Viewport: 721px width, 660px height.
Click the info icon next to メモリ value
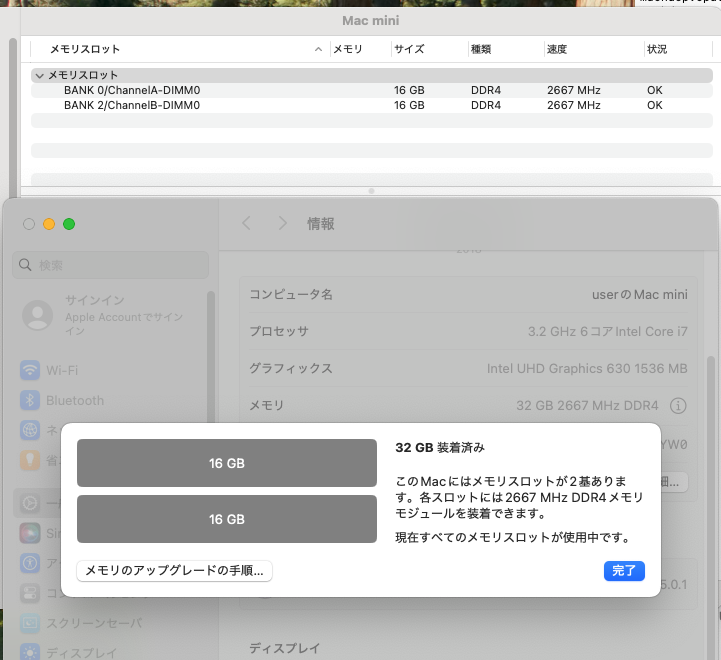[x=678, y=405]
